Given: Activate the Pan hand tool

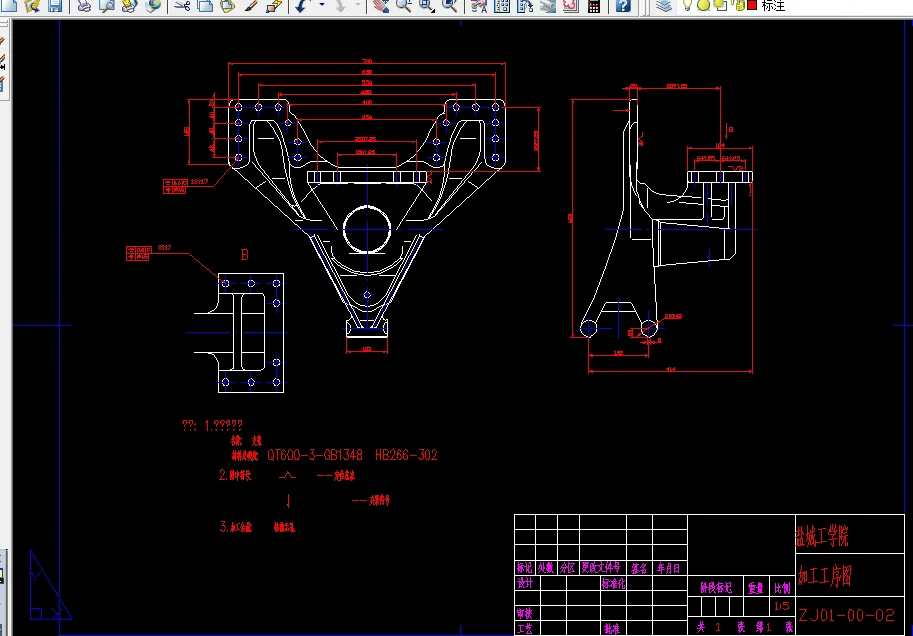Looking at the screenshot, I should [x=381, y=6].
